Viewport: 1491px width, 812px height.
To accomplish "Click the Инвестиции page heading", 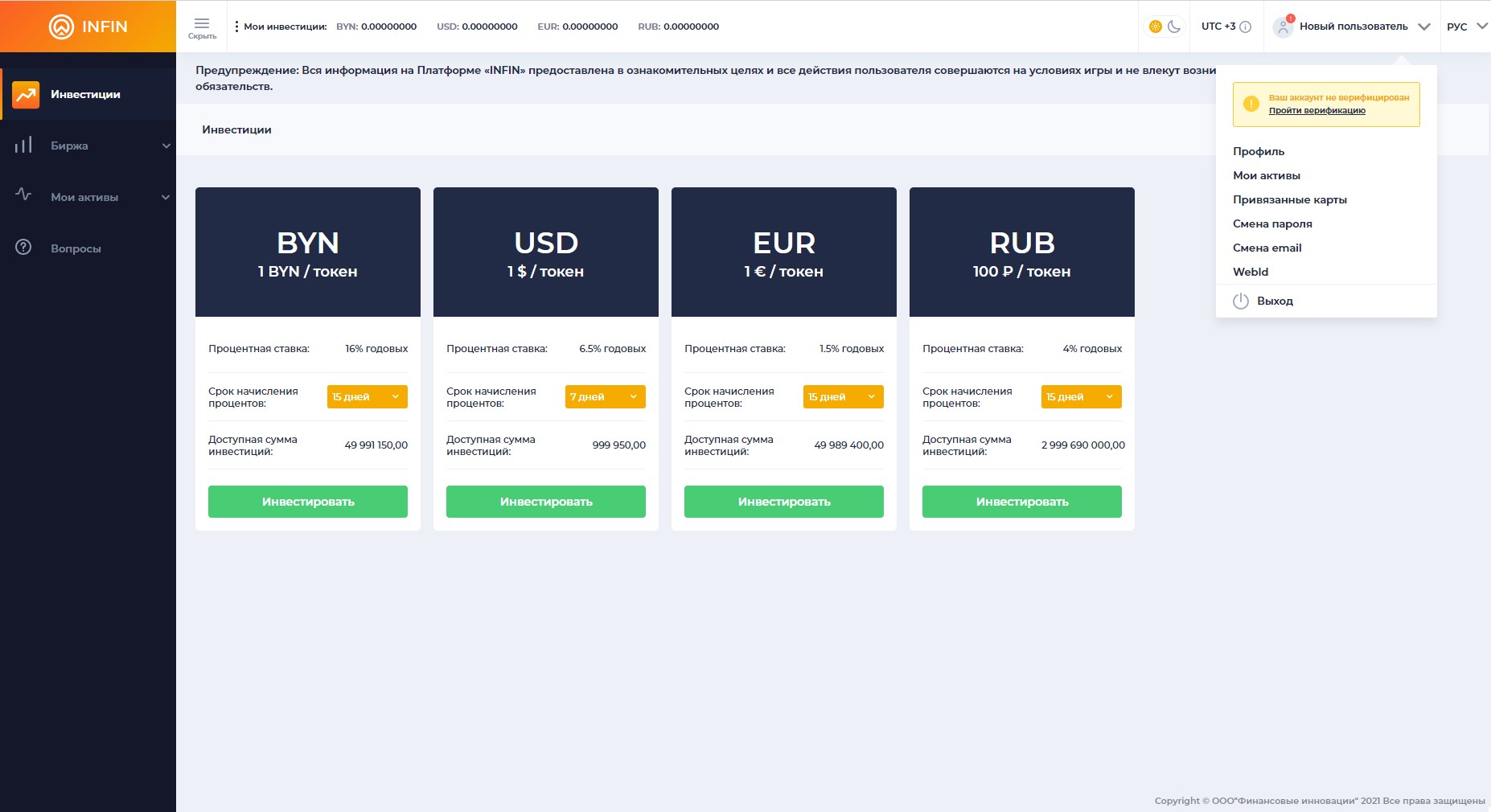I will coord(236,129).
